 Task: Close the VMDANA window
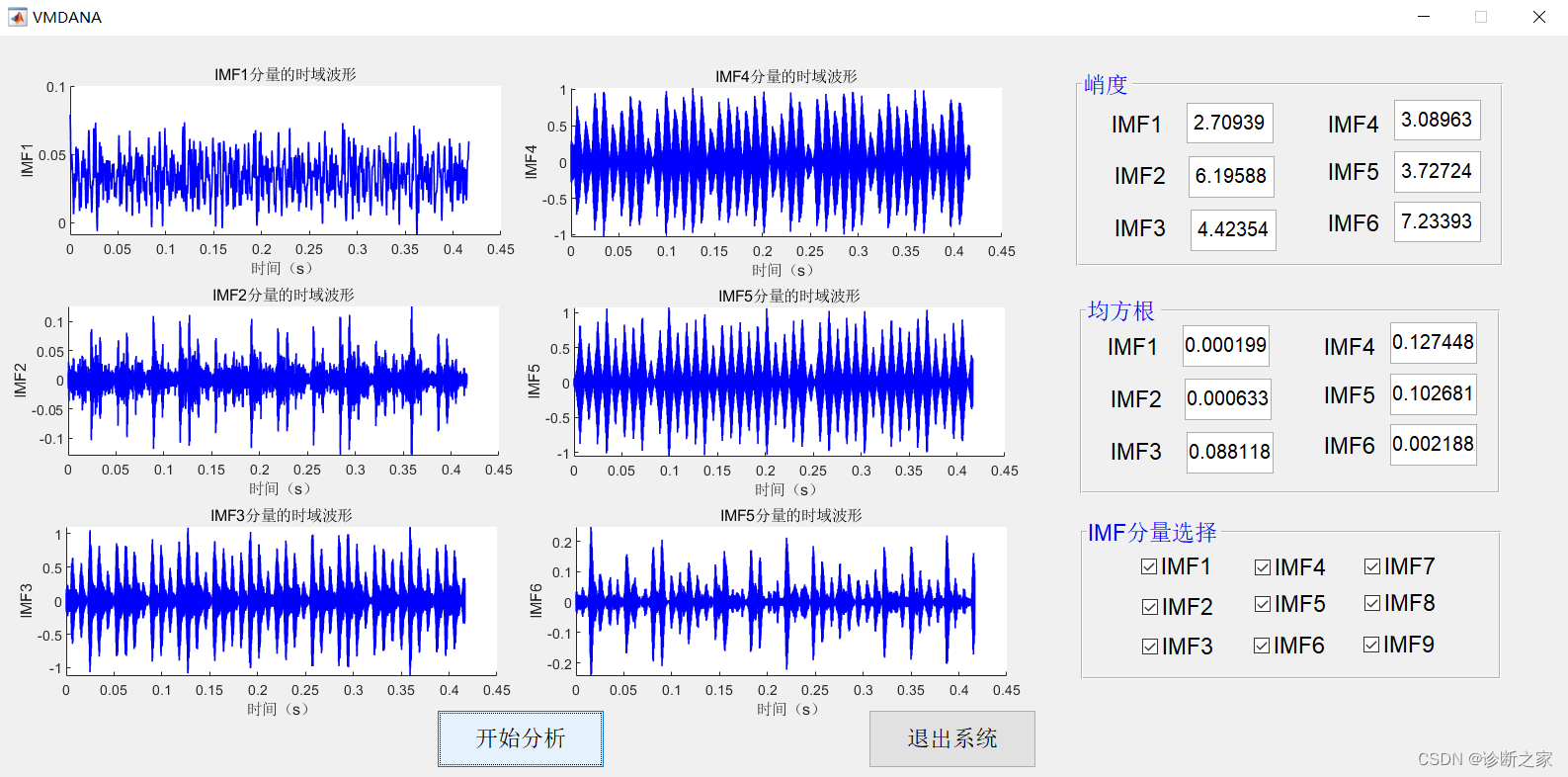point(1539,17)
